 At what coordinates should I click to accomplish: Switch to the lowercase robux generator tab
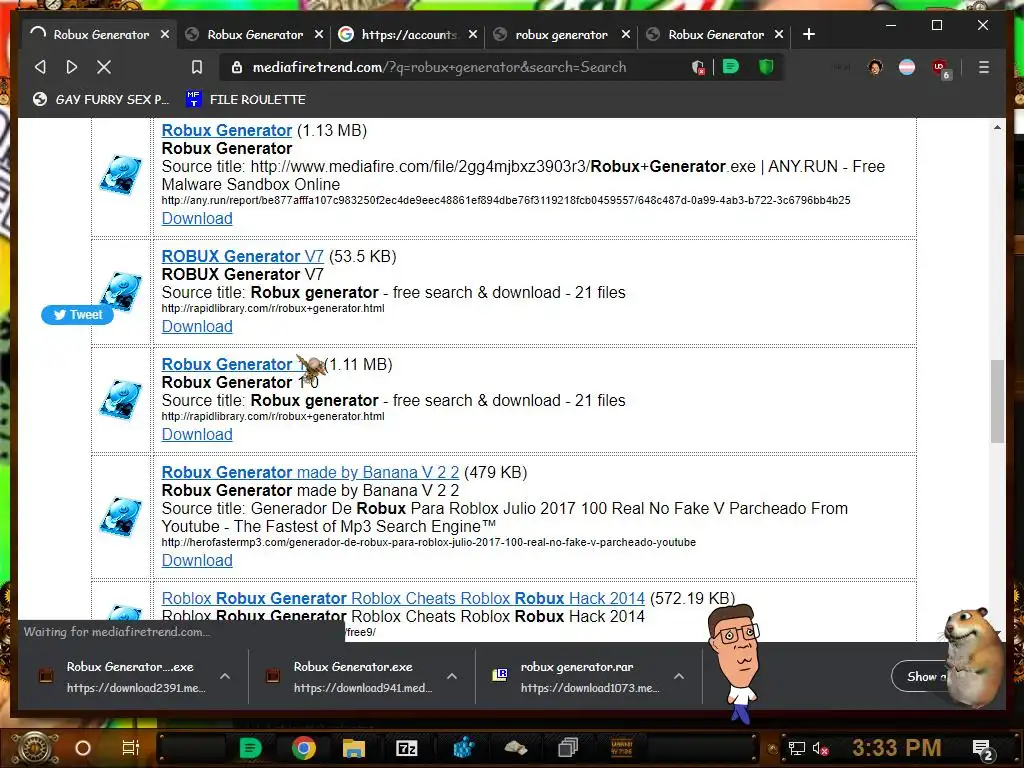[x=560, y=35]
